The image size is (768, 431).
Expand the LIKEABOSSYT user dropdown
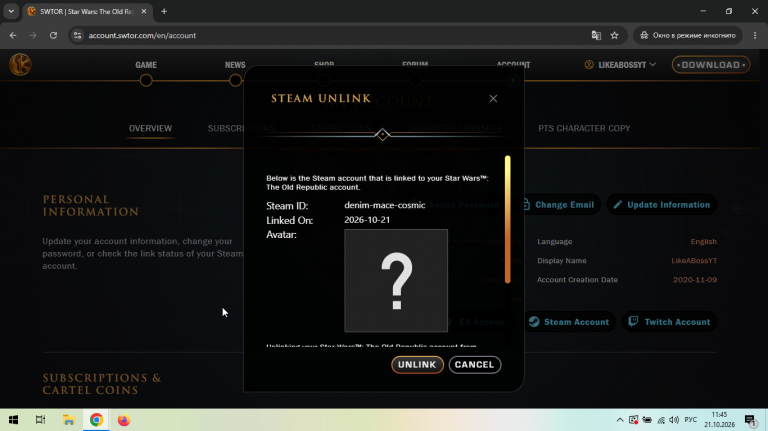[620, 65]
